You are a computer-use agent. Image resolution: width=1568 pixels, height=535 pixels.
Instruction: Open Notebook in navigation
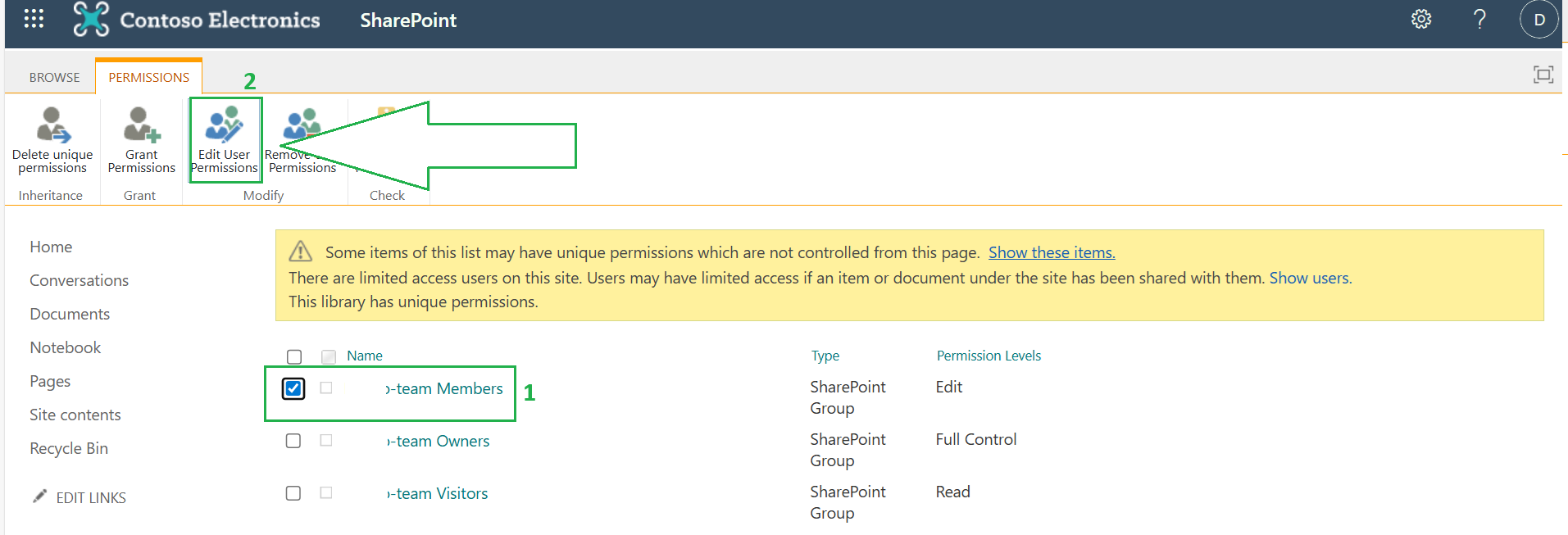point(66,347)
